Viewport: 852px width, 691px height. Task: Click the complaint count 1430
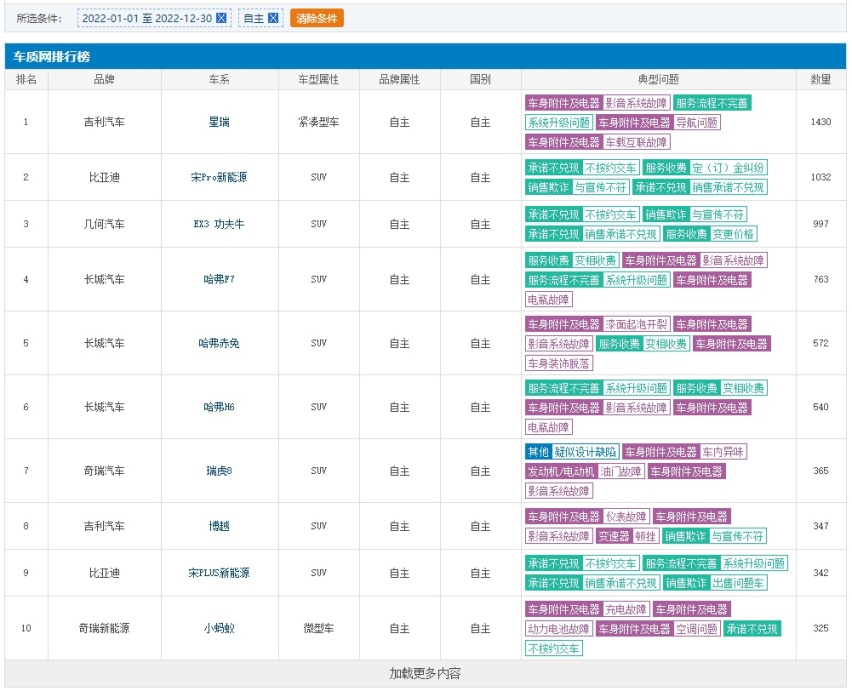(820, 122)
